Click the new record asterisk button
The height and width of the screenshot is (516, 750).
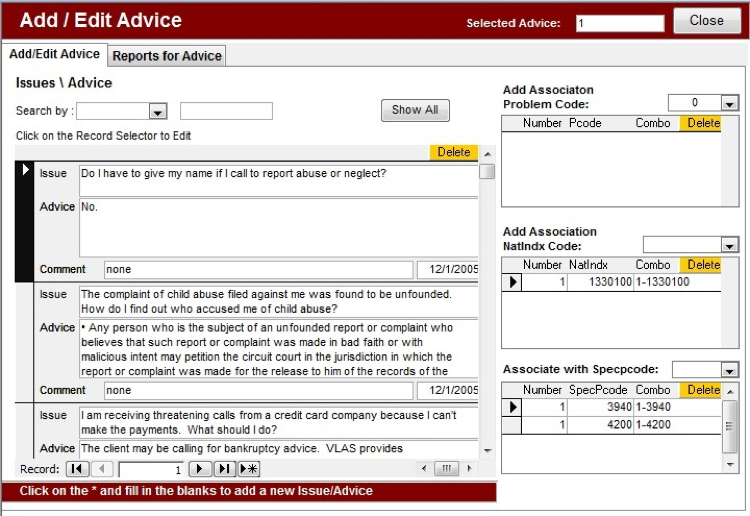[249, 469]
